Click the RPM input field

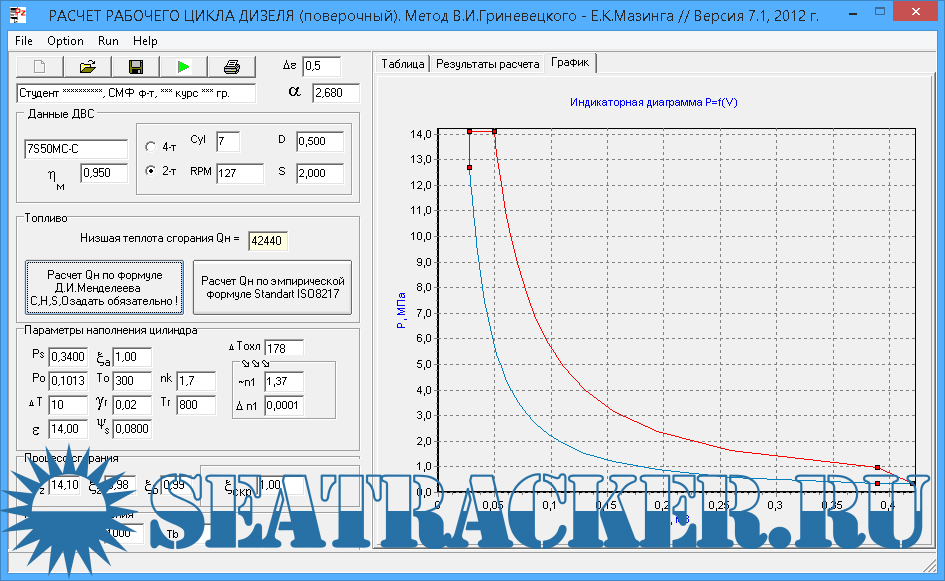pos(239,174)
